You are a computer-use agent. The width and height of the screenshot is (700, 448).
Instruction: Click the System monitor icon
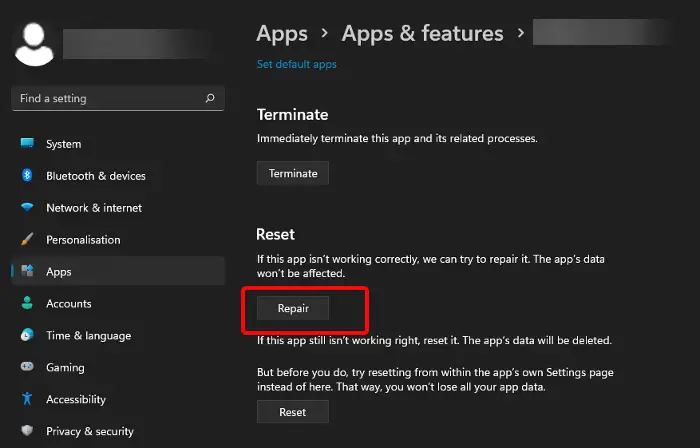point(27,144)
